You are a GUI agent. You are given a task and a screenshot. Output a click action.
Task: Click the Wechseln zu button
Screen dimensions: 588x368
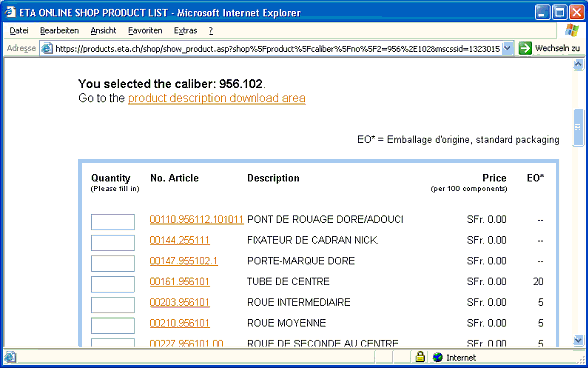point(550,48)
